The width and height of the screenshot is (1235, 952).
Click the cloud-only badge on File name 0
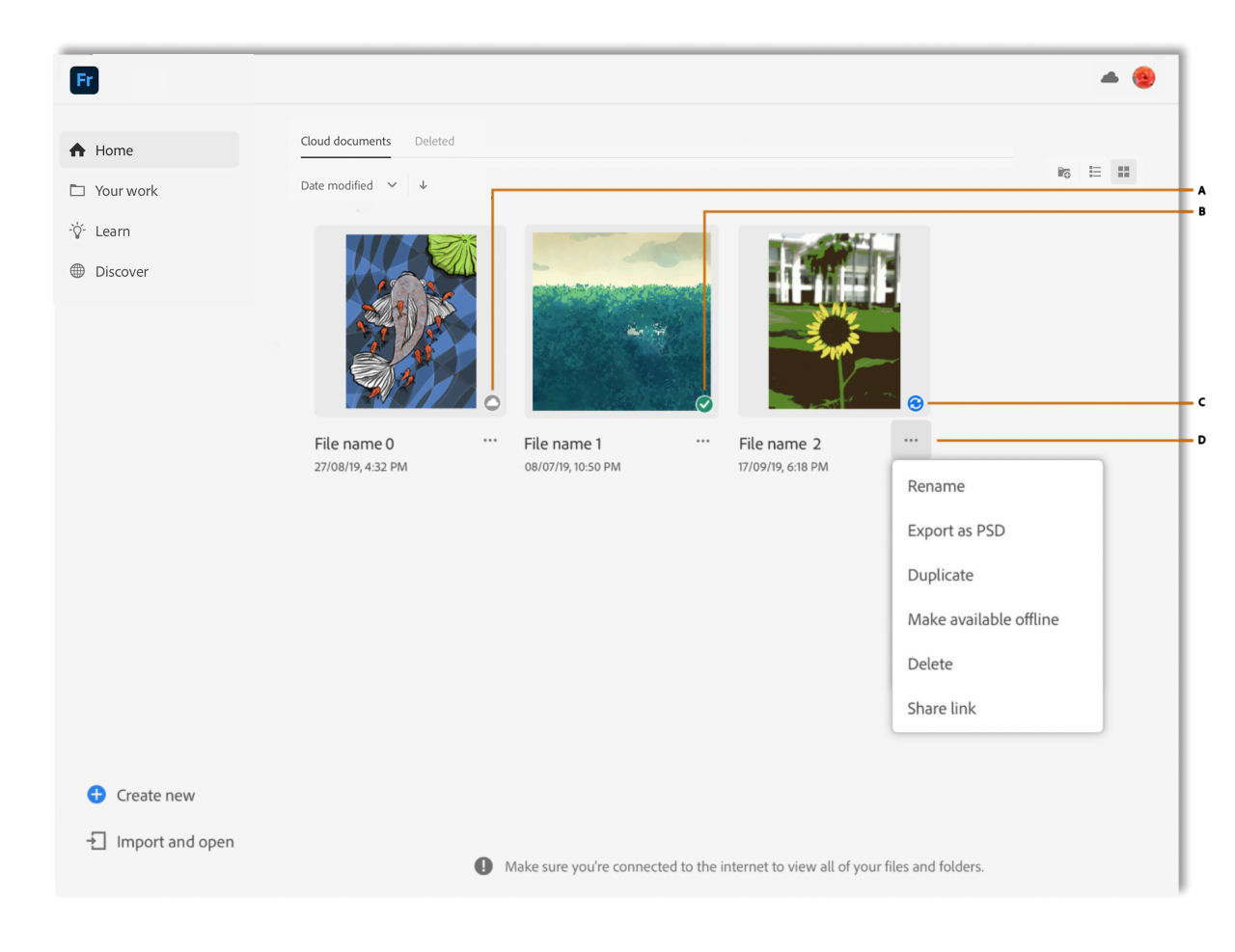coord(492,403)
